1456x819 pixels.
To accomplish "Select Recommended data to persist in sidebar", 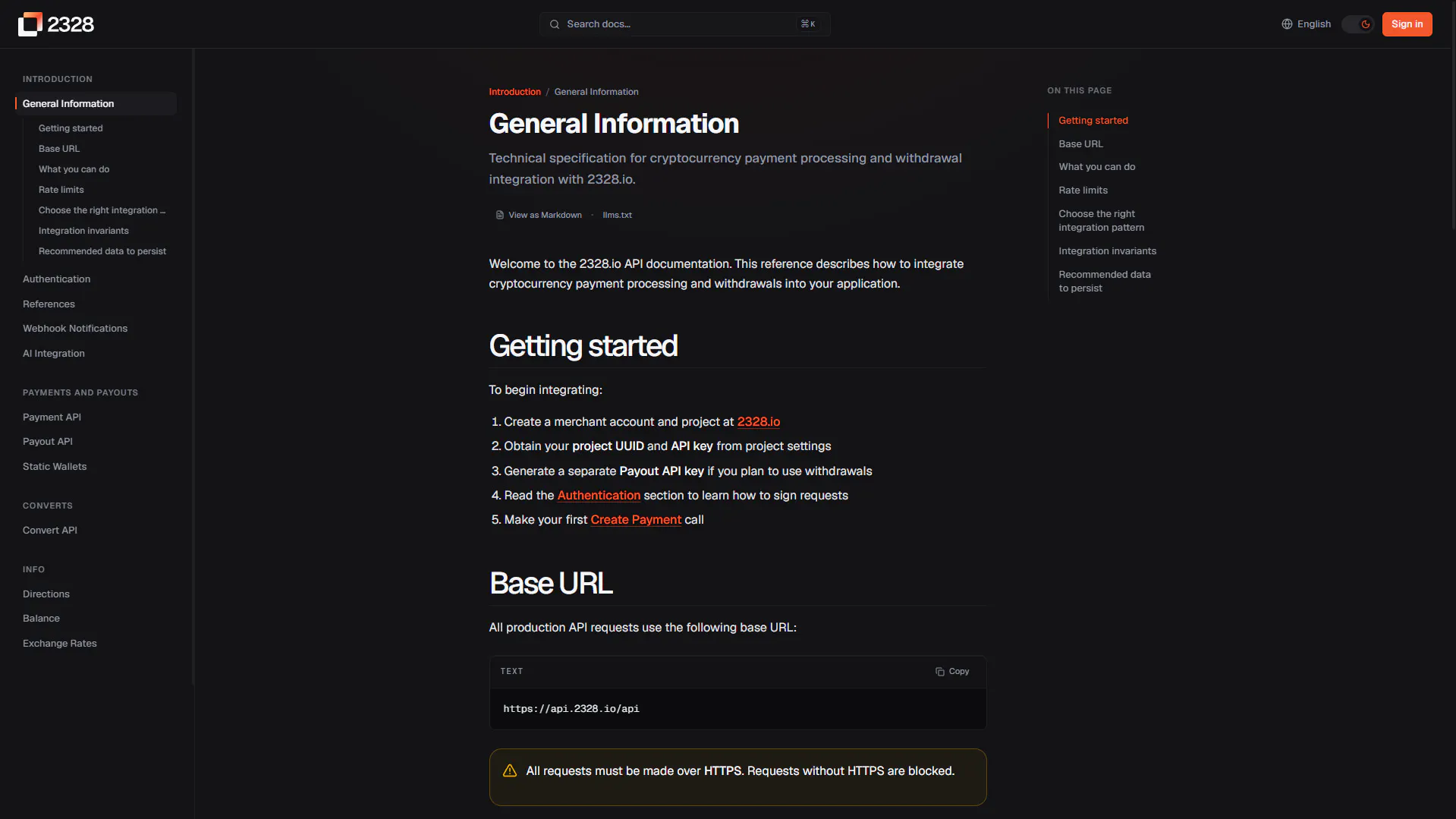I will (x=102, y=251).
